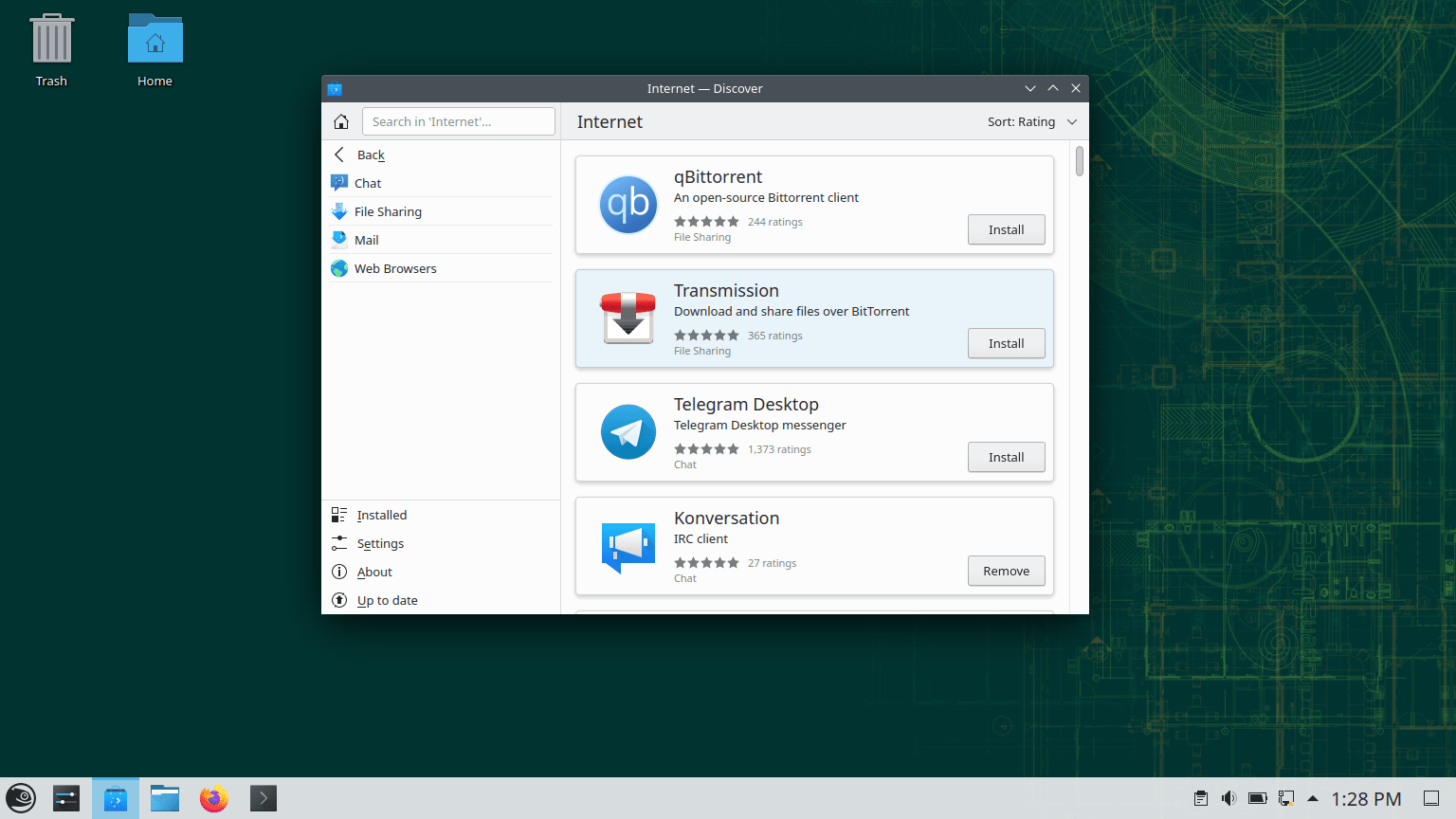
Task: Open the Transmission title
Action: click(x=726, y=291)
